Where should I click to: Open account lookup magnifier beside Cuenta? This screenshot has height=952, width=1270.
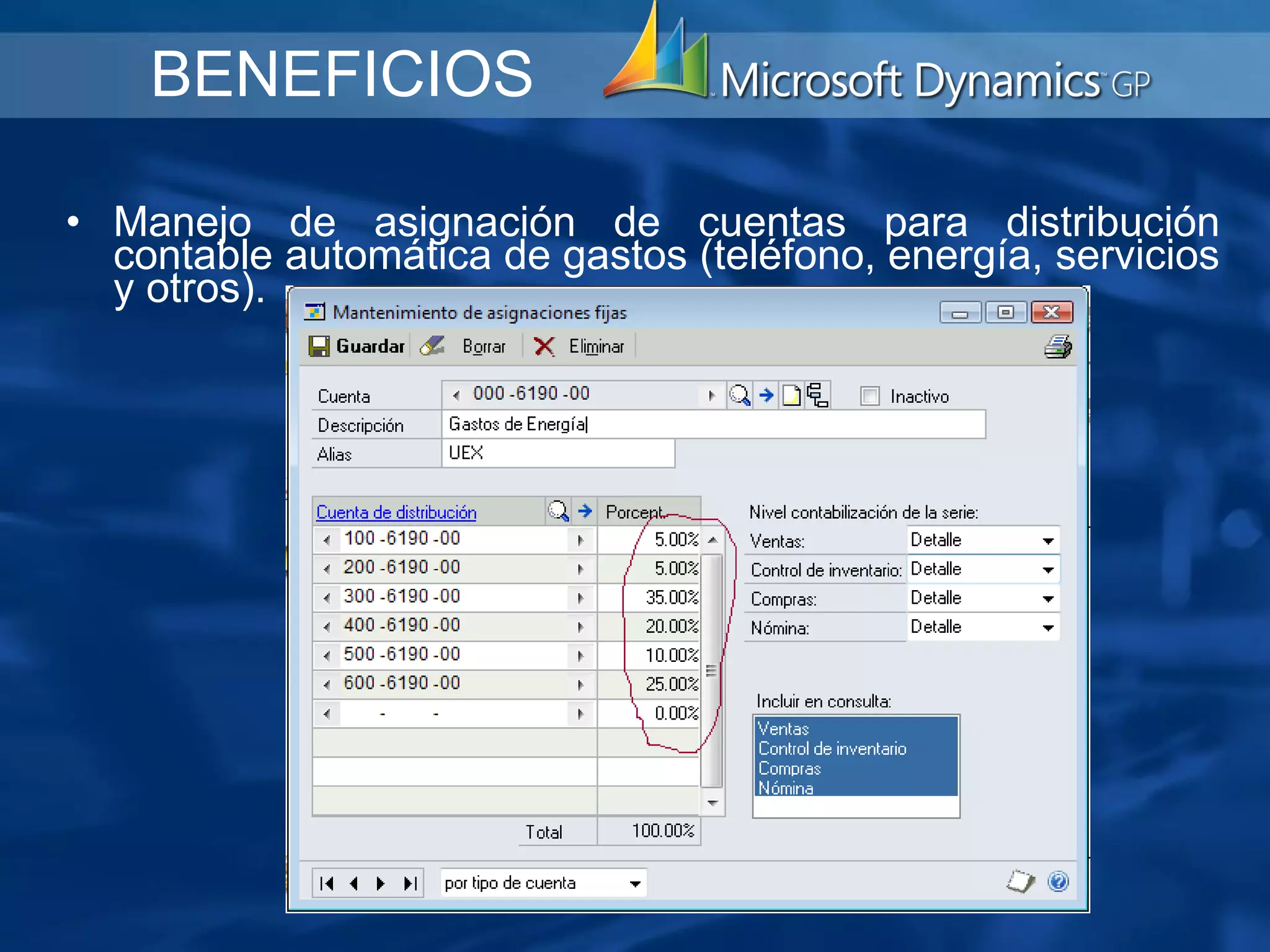tap(740, 395)
